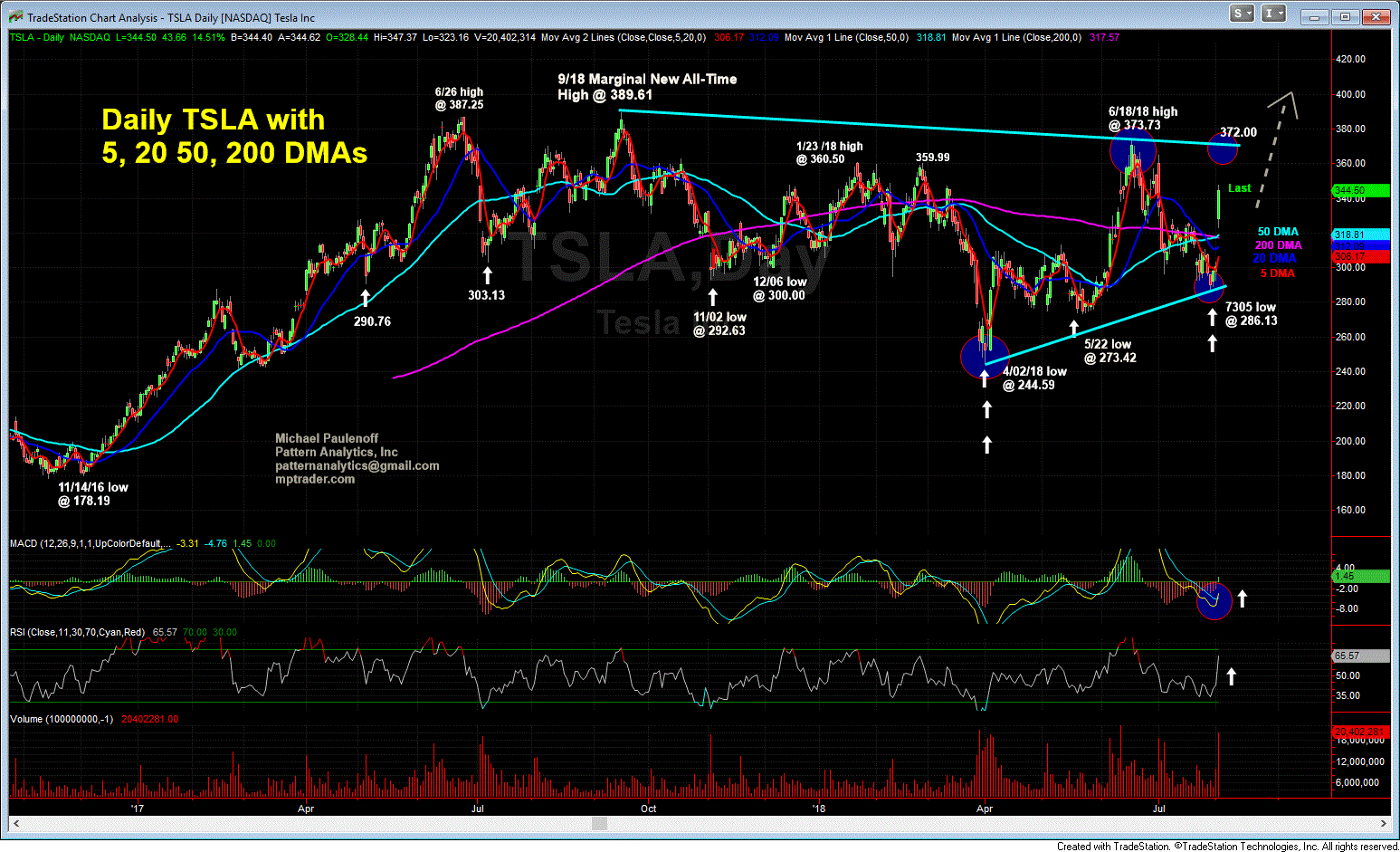The image size is (1400, 852).
Task: Click the horizontal scrollbar right arrow
Action: pyautogui.click(x=1384, y=823)
